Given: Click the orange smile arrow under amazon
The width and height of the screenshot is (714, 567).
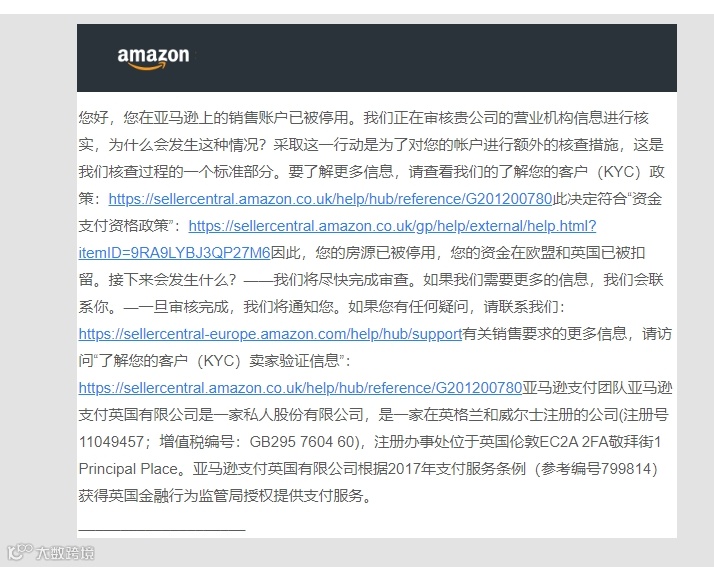Looking at the screenshot, I should [147, 66].
